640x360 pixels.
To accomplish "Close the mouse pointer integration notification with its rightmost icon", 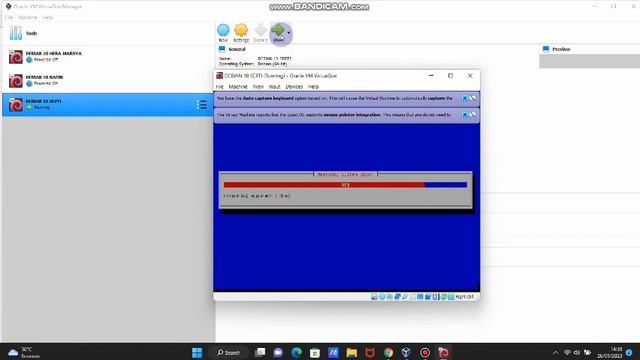I will coord(472,115).
